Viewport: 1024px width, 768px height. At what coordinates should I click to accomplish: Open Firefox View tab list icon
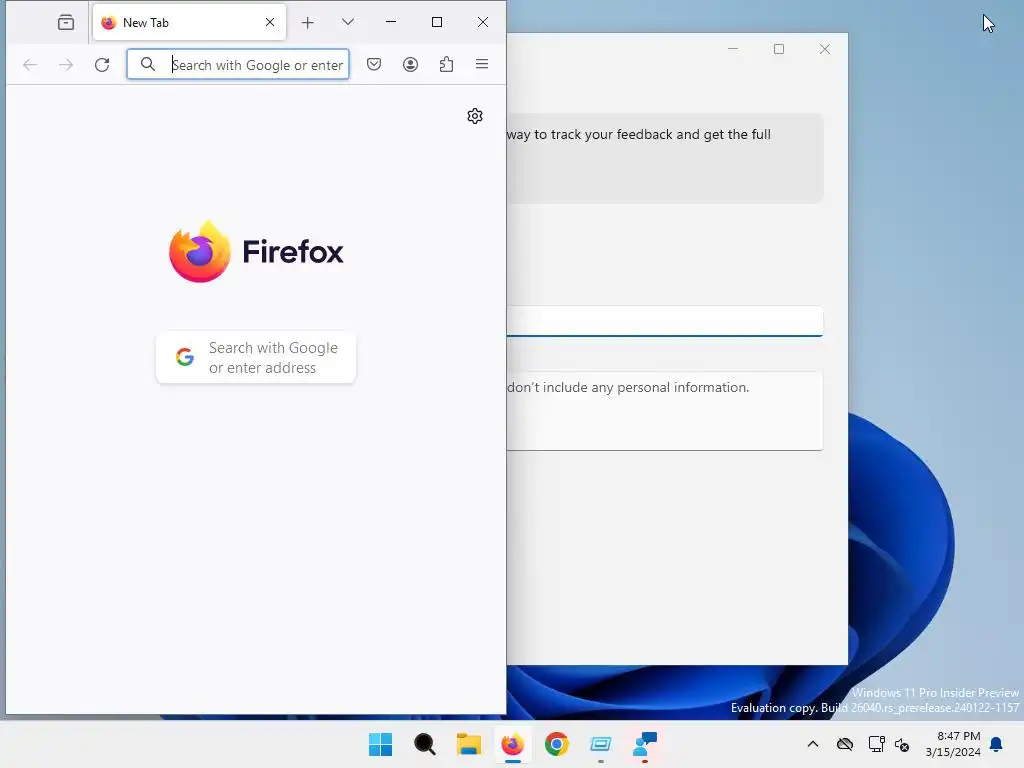coord(66,23)
